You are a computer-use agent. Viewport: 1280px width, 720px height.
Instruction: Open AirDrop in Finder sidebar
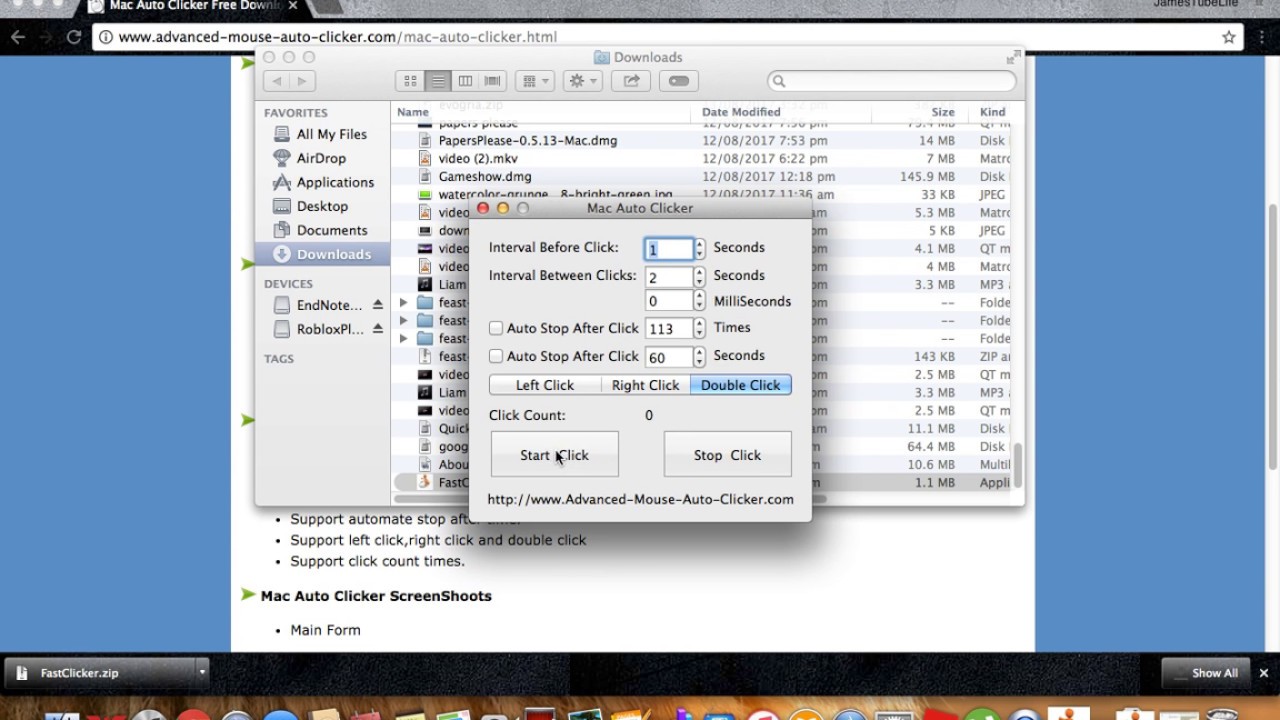[321, 158]
